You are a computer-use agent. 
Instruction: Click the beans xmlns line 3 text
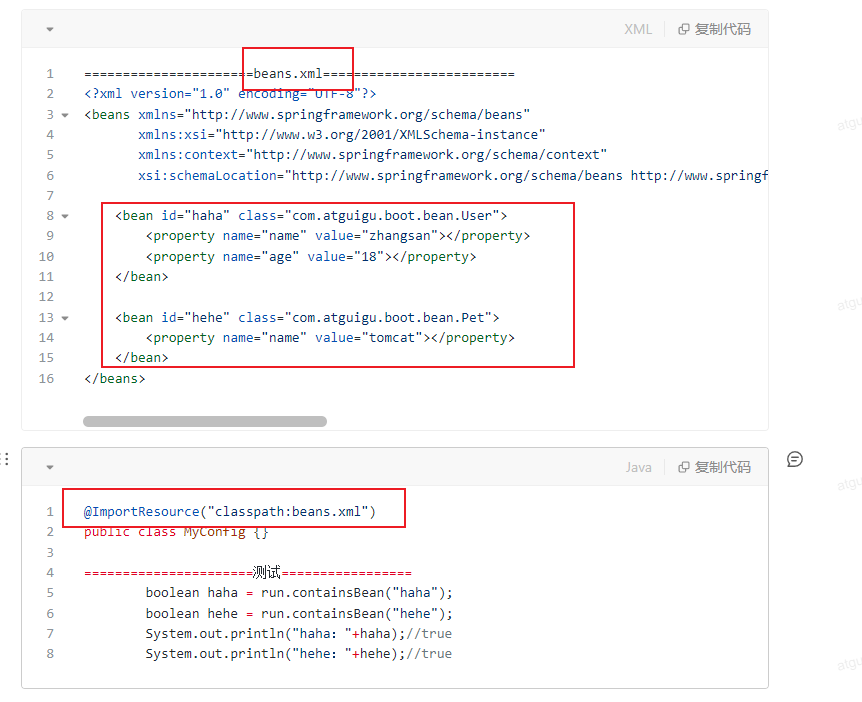point(307,115)
